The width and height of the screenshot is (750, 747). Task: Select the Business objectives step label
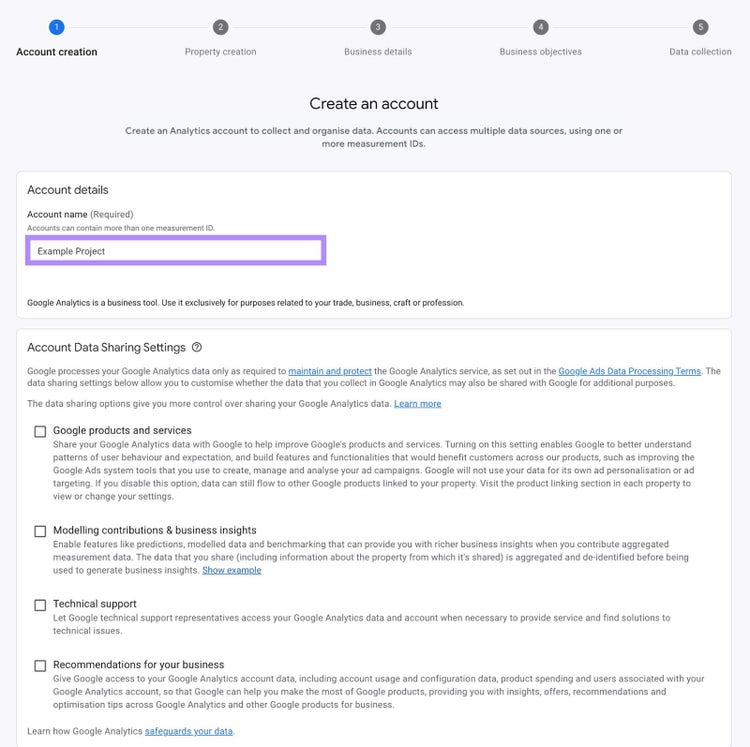click(540, 52)
